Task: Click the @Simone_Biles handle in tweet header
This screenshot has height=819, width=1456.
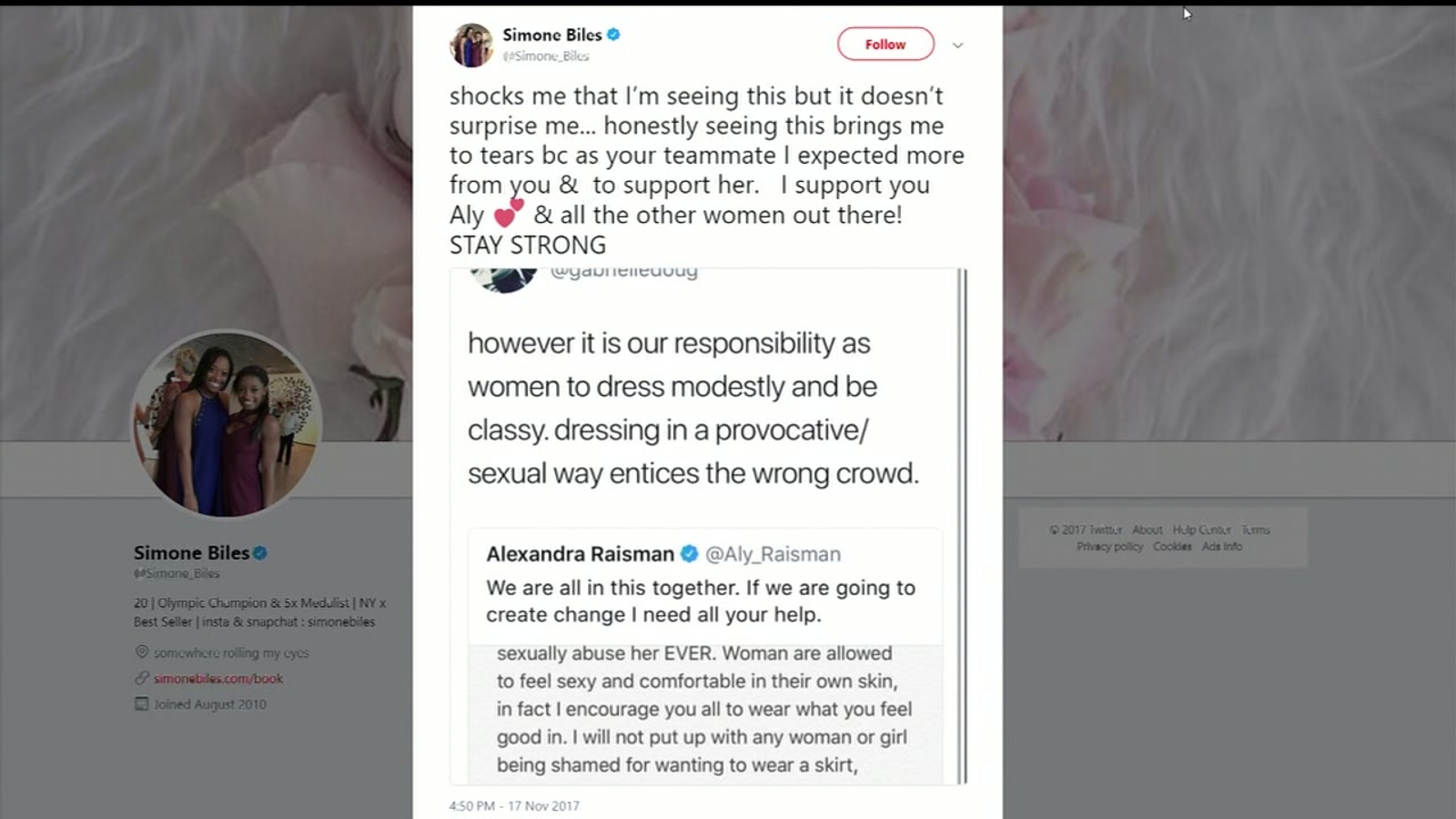Action: pos(547,56)
